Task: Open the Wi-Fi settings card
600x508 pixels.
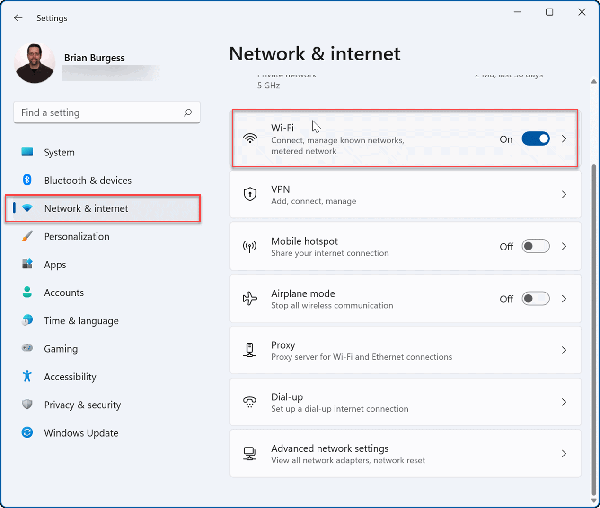Action: 405,138
